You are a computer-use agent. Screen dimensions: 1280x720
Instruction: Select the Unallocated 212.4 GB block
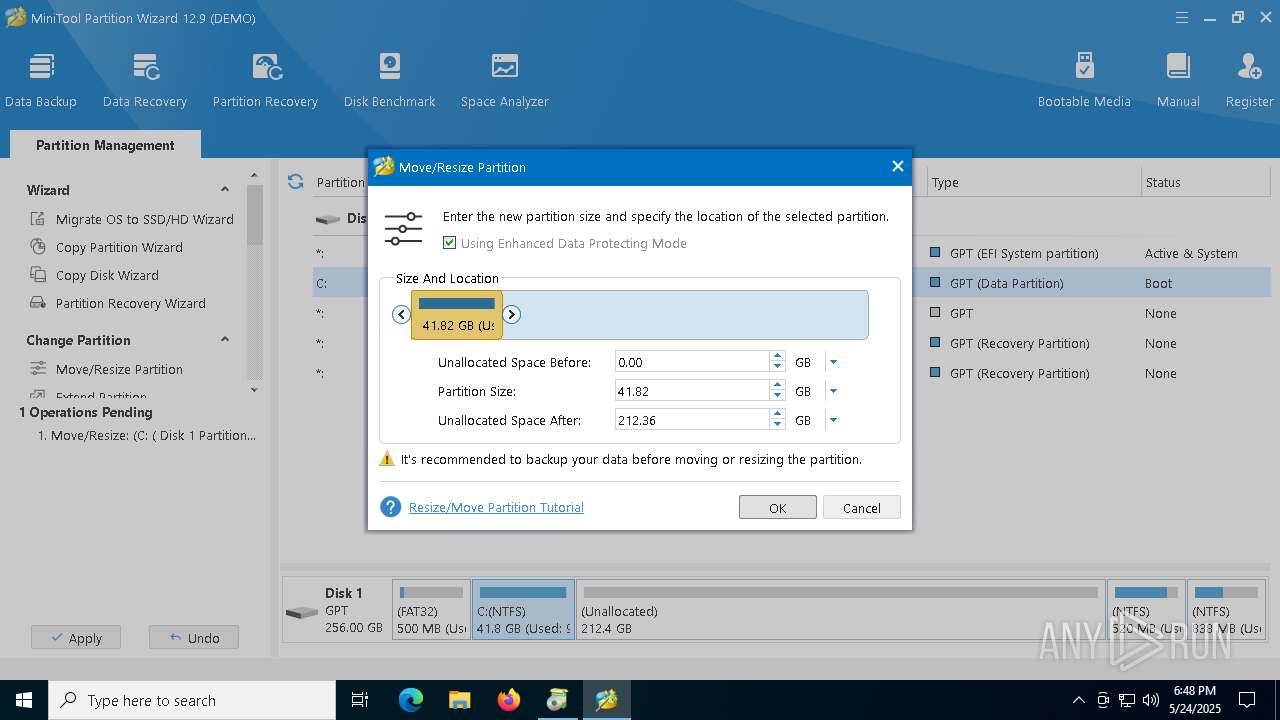point(840,610)
